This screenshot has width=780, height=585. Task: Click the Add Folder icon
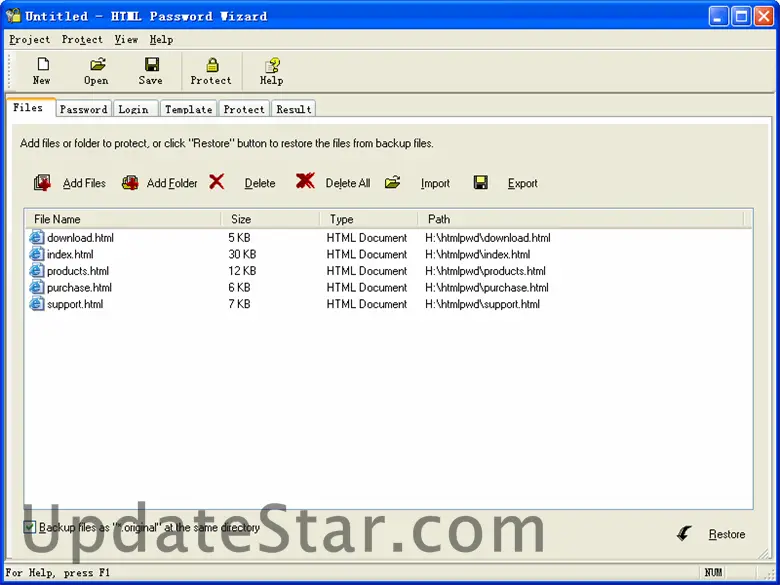pos(130,183)
